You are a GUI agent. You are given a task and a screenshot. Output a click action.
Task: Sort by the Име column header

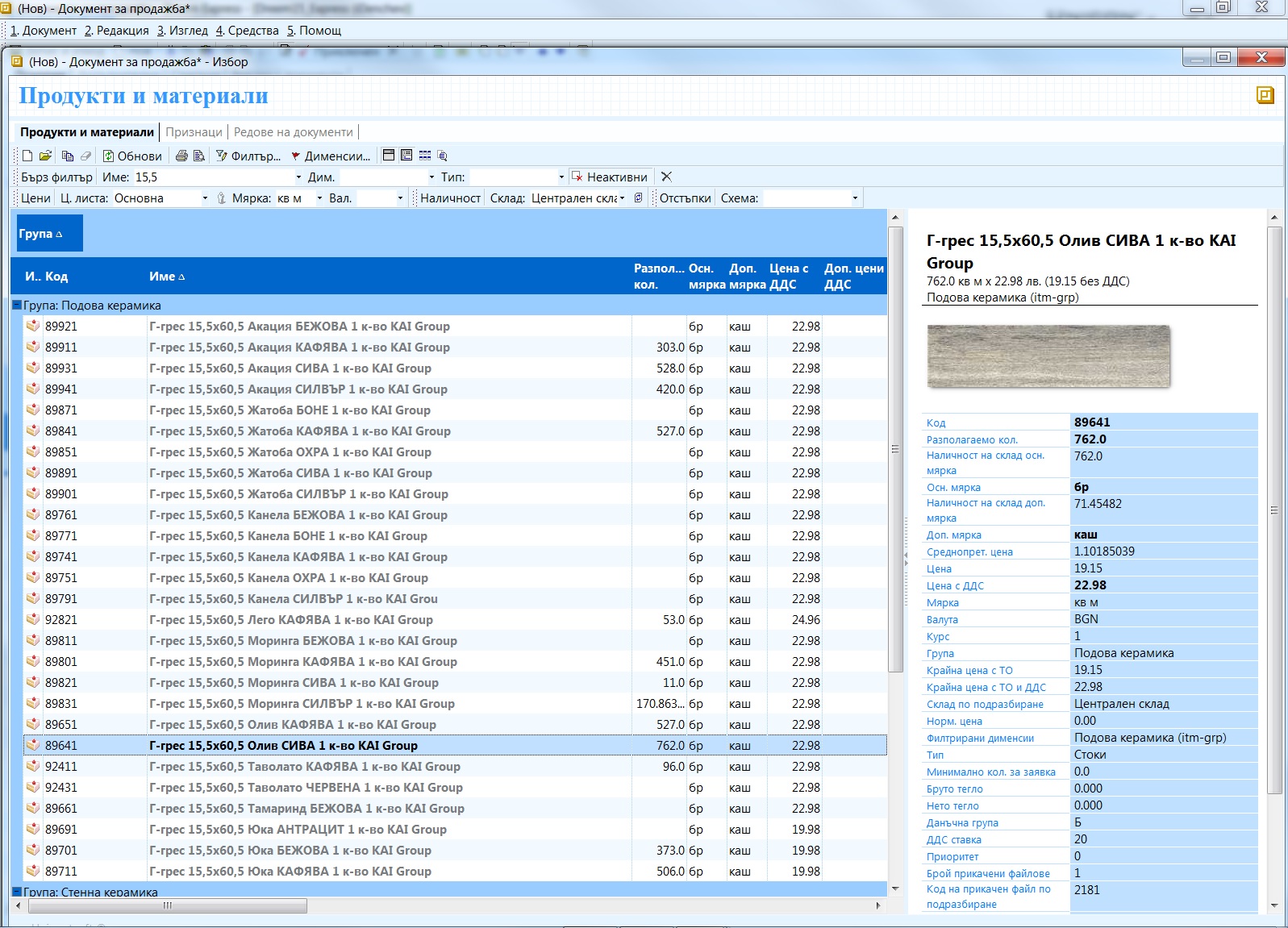(387, 277)
